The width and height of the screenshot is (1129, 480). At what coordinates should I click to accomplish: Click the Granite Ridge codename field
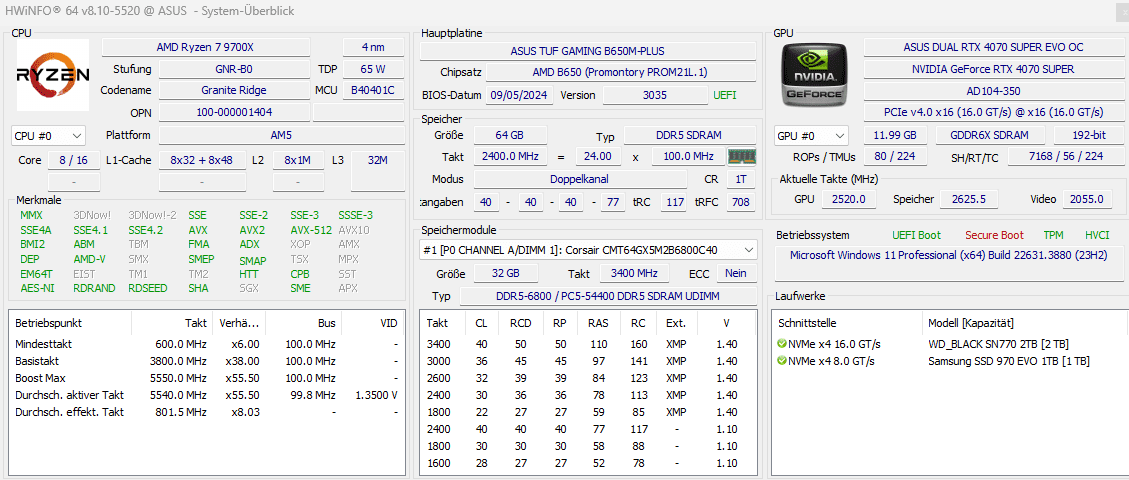[234, 91]
